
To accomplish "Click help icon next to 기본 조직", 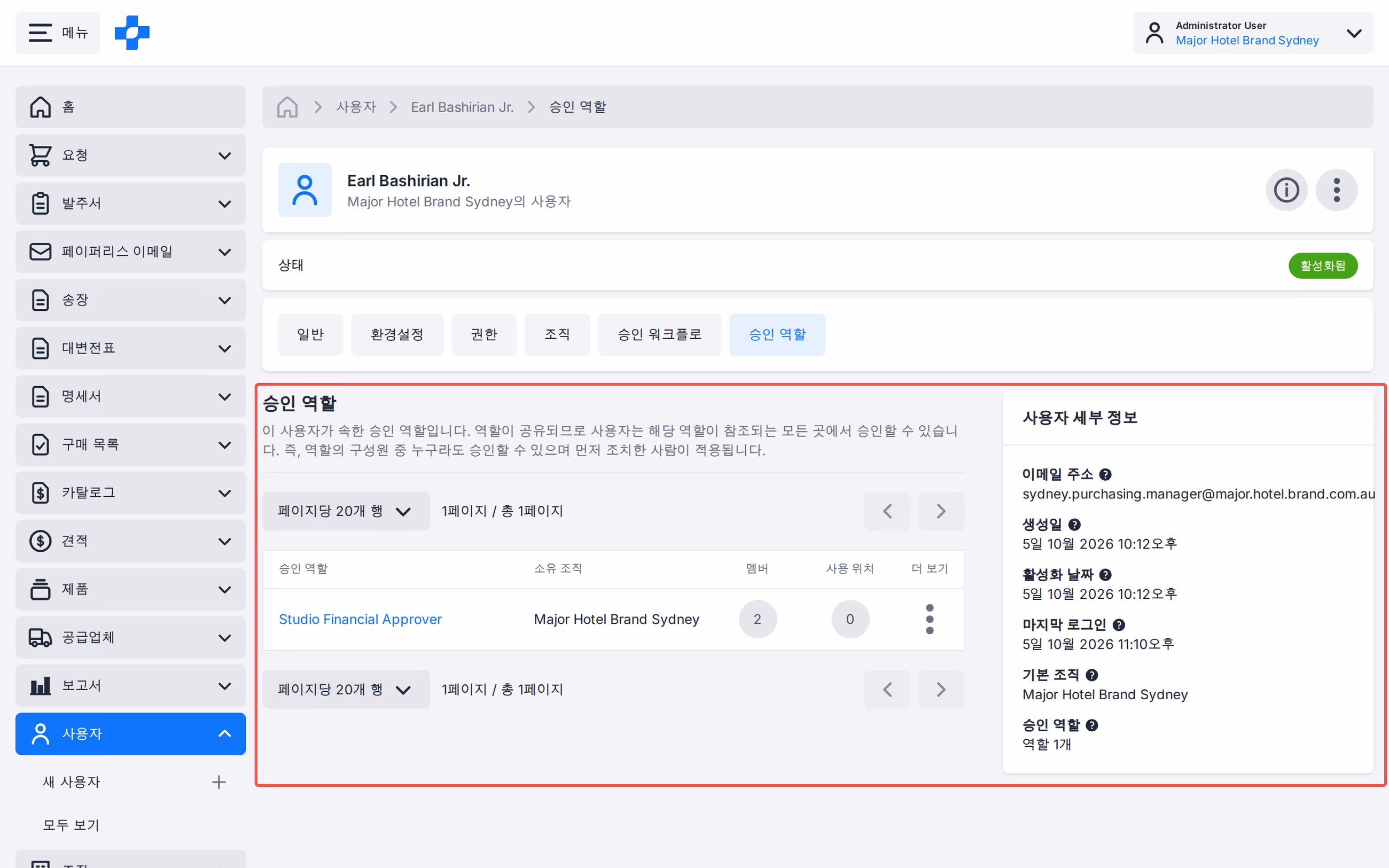I will pos(1093,675).
